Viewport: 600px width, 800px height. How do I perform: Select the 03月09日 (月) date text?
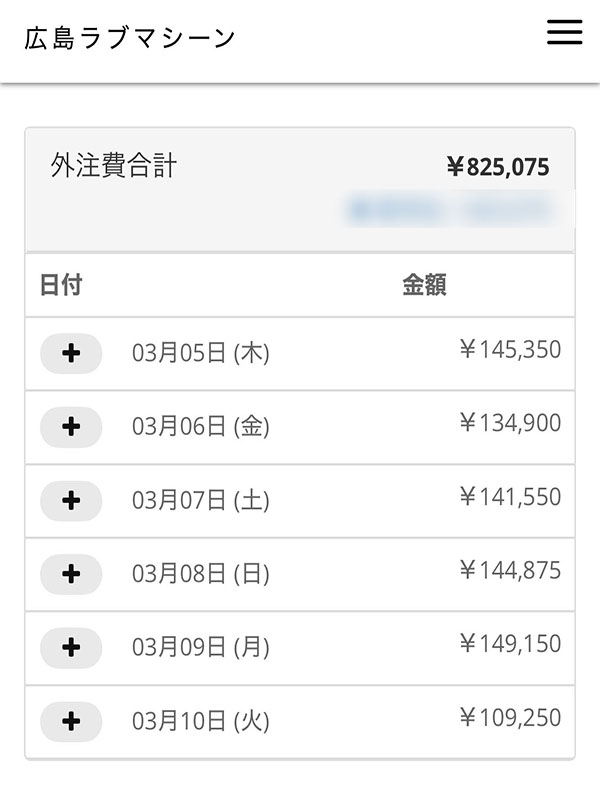[x=201, y=647]
